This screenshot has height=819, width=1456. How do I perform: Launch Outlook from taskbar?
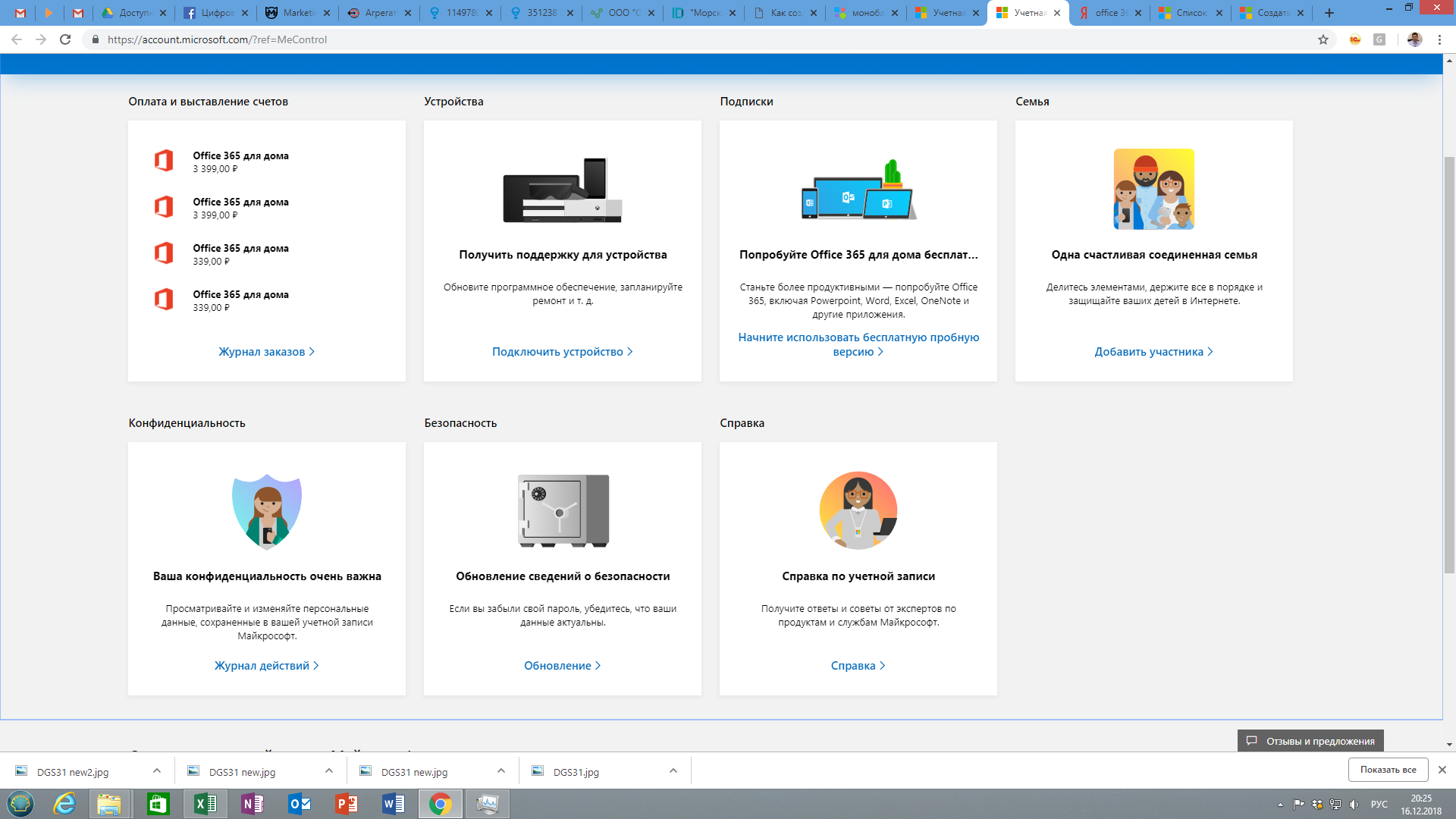(300, 804)
